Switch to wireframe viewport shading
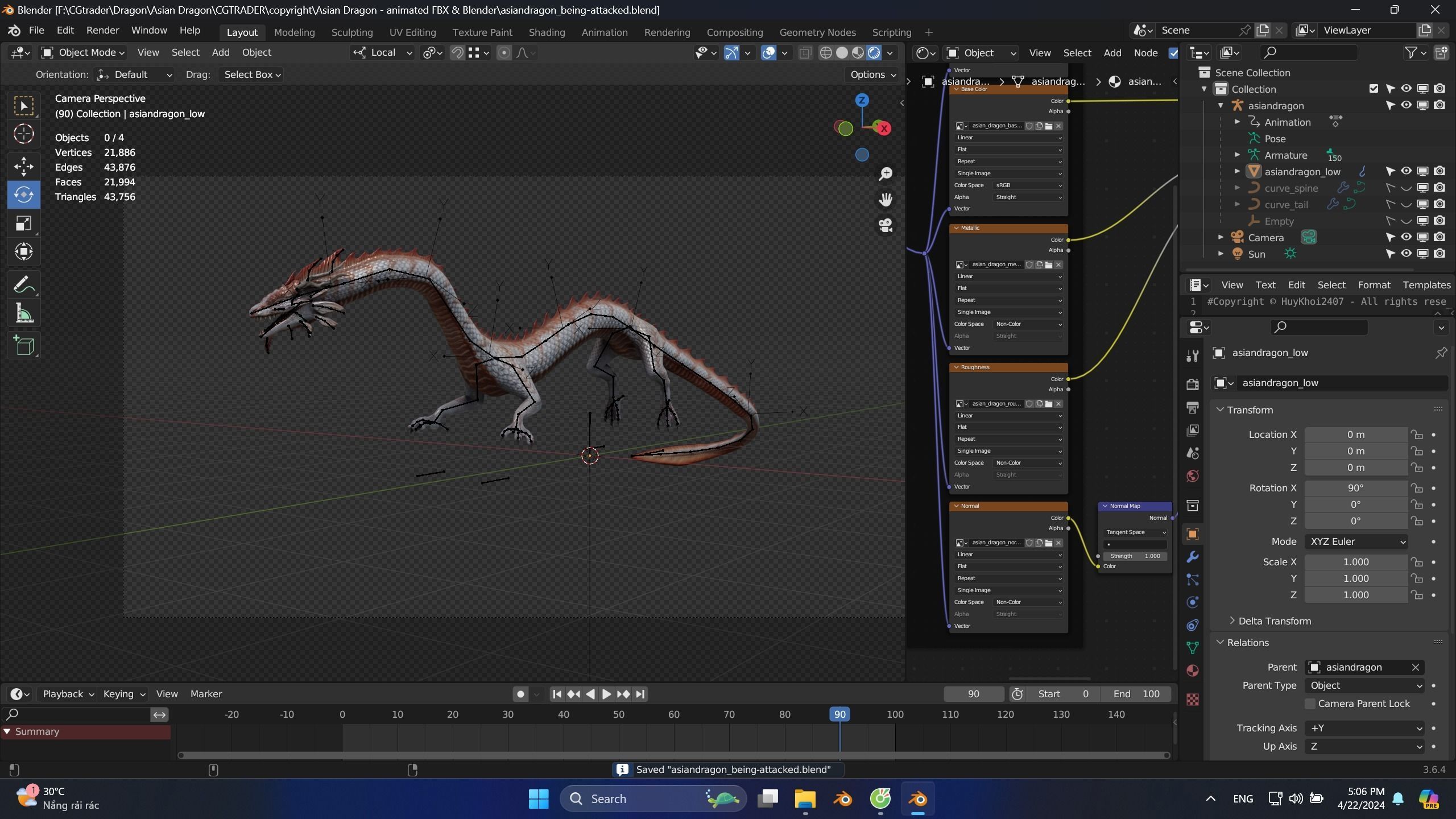This screenshot has height=819, width=1456. click(826, 53)
